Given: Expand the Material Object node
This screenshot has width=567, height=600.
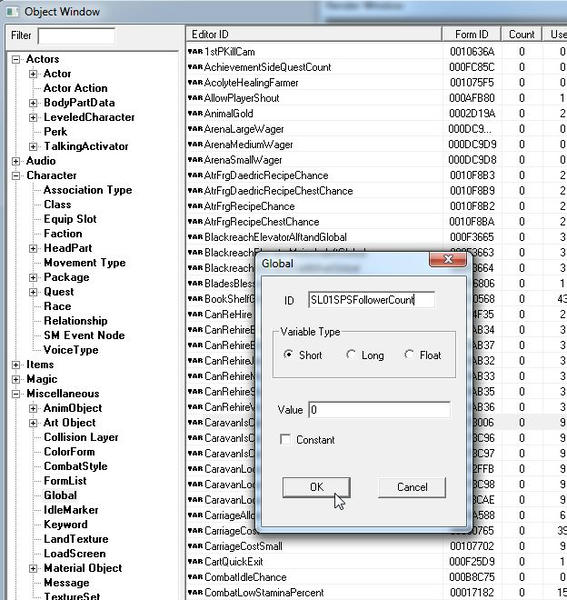Looking at the screenshot, I should click(33, 568).
